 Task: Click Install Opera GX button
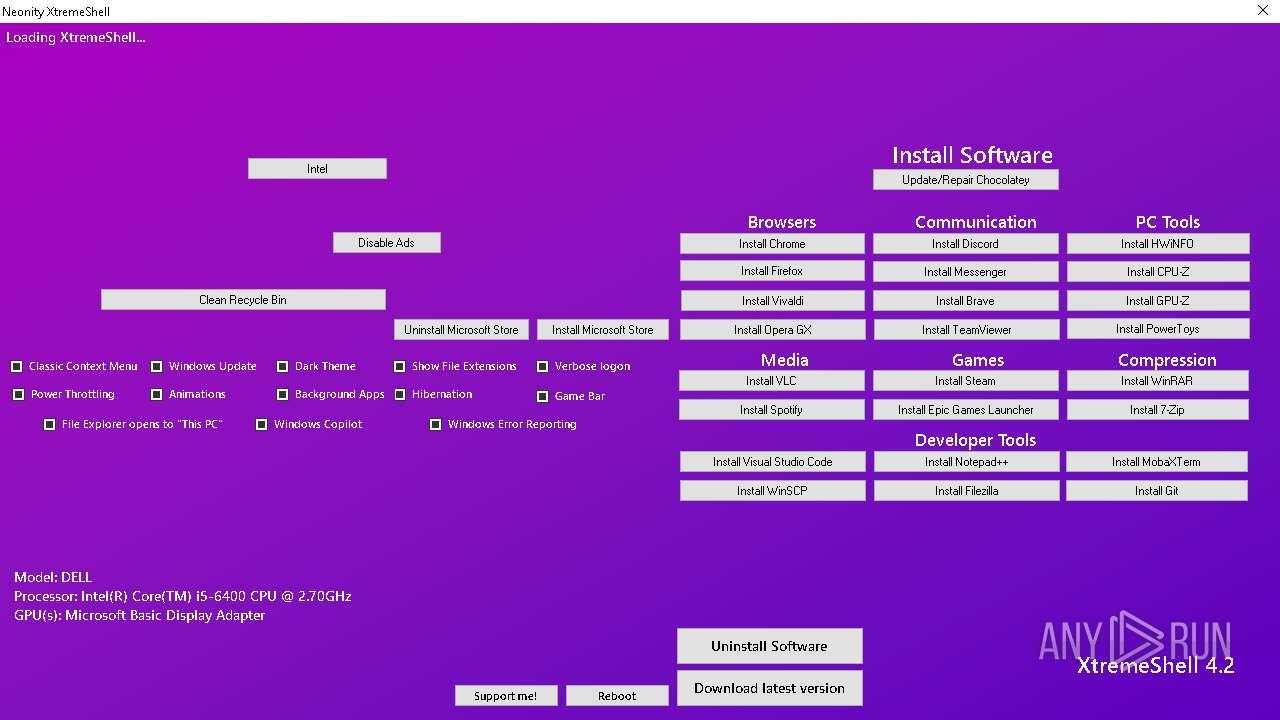[773, 330]
